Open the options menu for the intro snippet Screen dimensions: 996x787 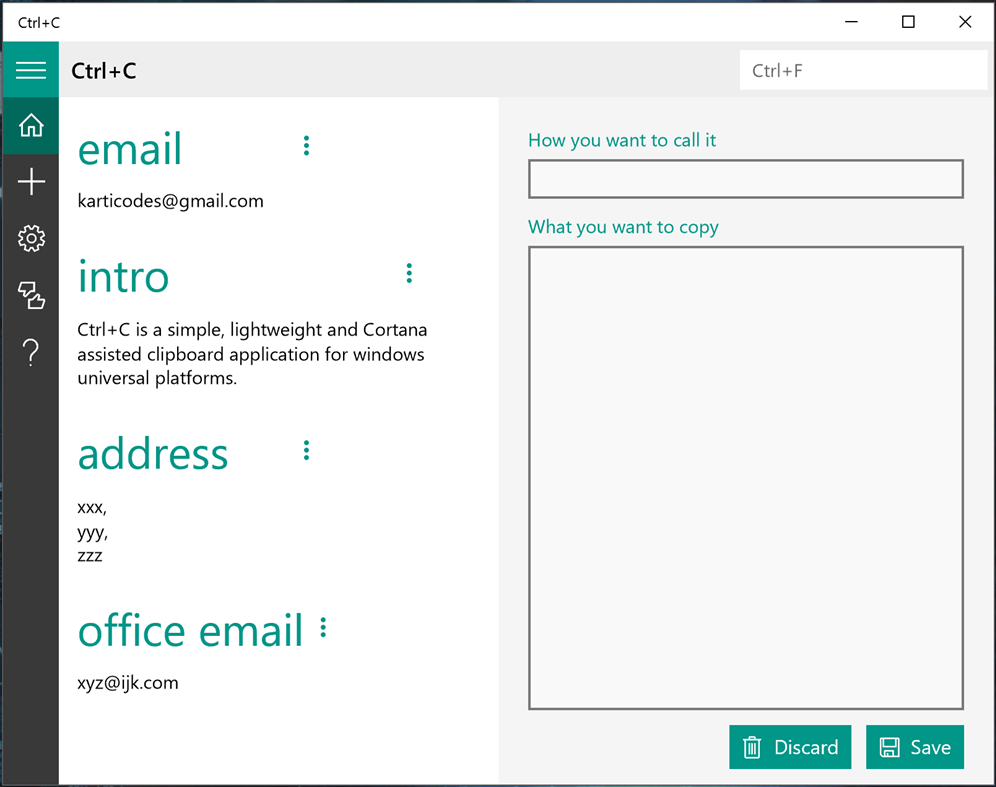[x=409, y=273]
